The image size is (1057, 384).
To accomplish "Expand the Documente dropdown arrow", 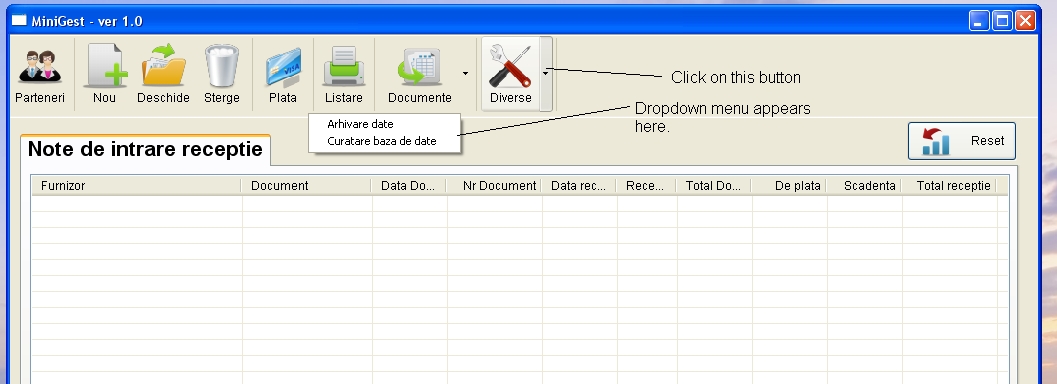I will pos(464,73).
